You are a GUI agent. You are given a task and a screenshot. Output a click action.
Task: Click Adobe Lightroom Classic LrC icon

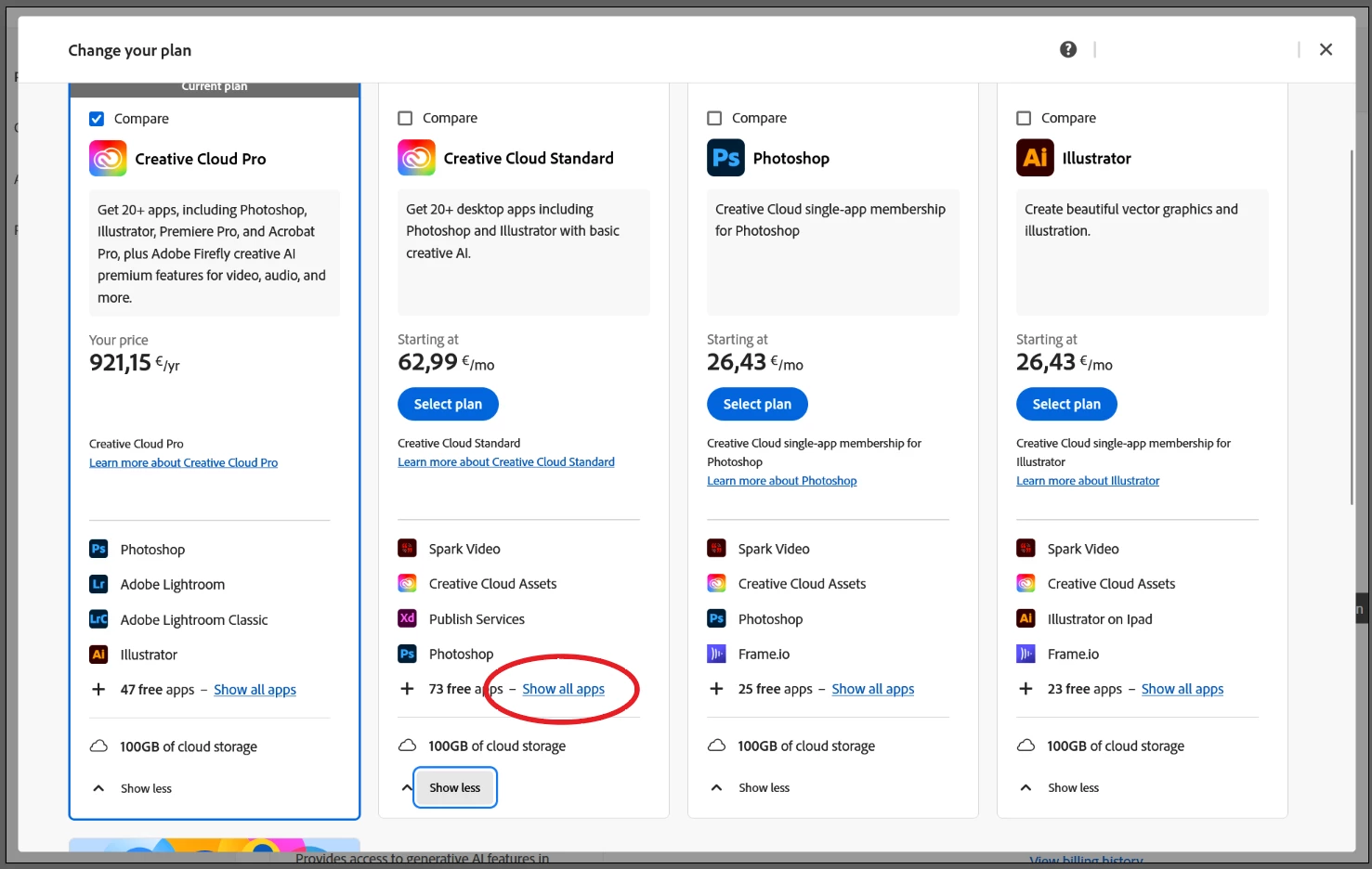[x=98, y=619]
